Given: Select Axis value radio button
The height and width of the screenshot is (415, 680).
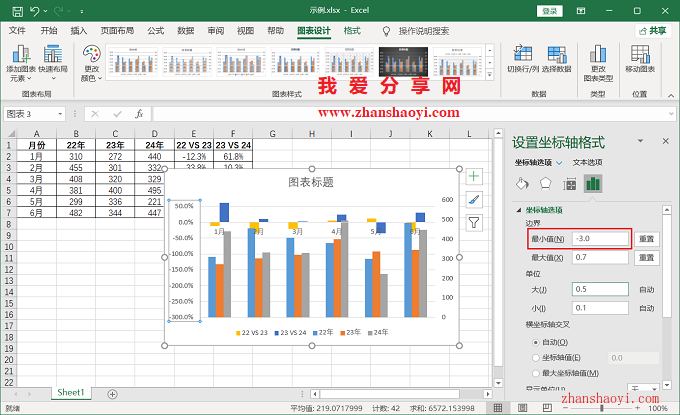Looking at the screenshot, I should coord(536,358).
